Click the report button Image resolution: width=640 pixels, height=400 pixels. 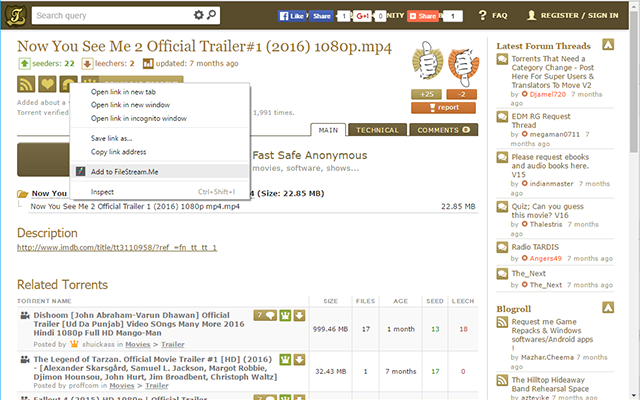[443, 107]
